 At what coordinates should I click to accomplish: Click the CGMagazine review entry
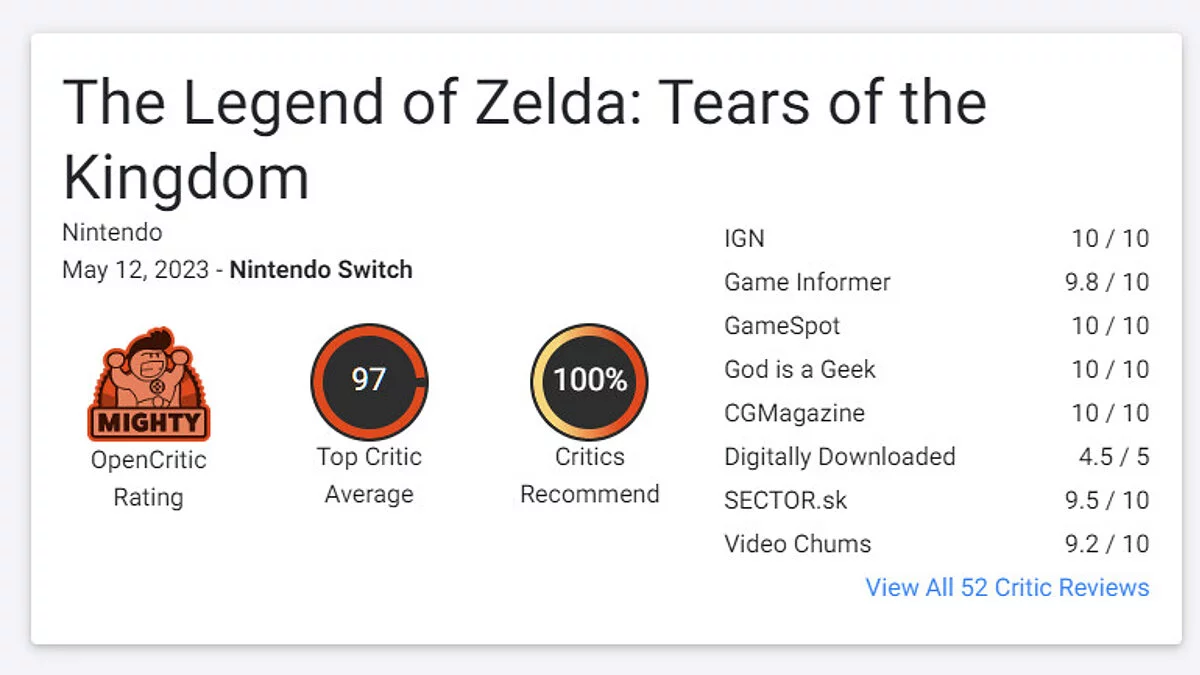(x=794, y=413)
